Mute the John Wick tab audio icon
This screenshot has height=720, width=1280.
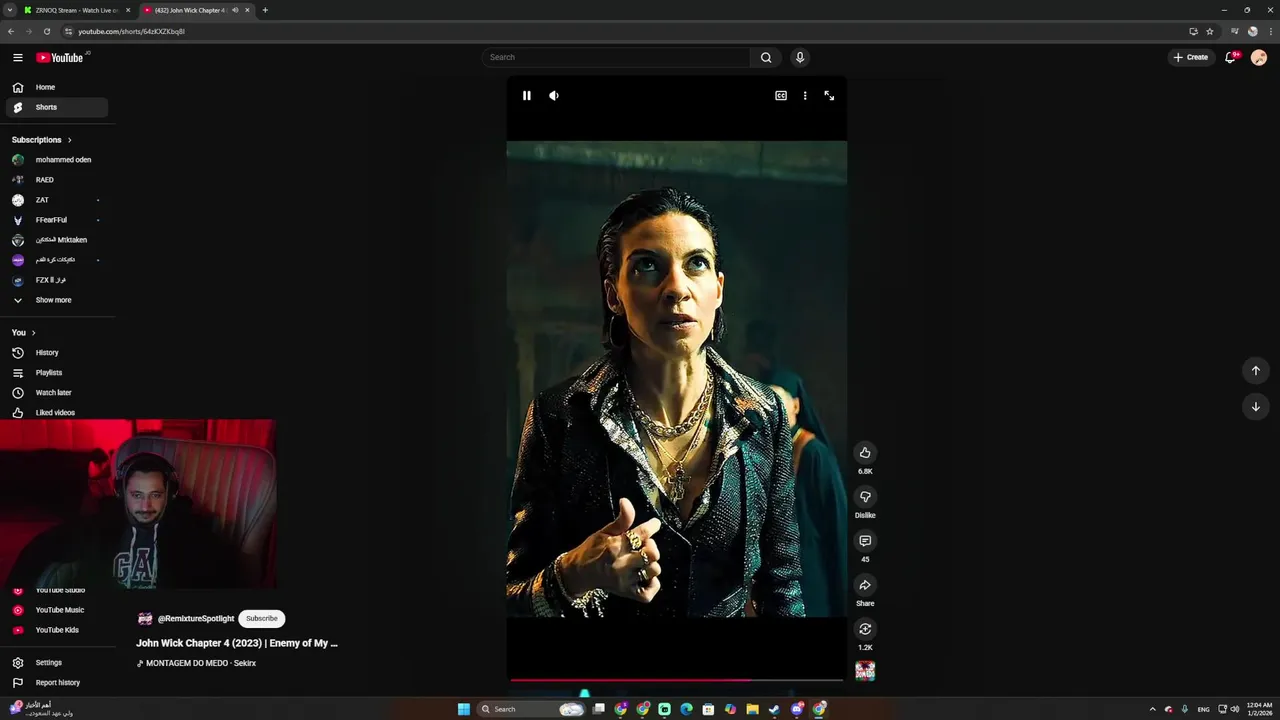(x=235, y=10)
